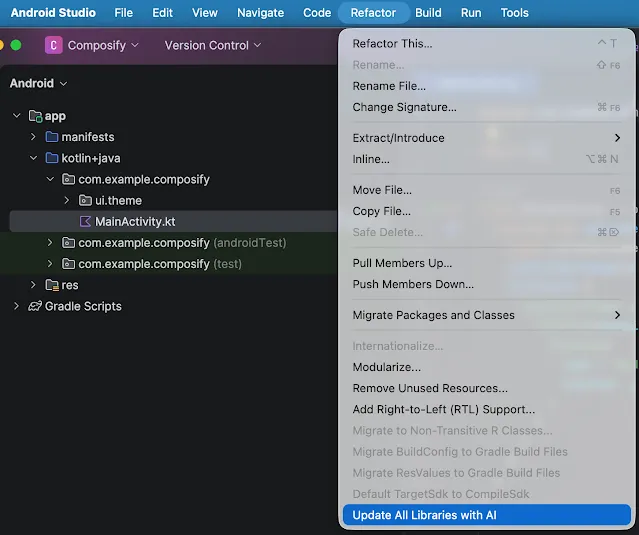Viewport: 639px width, 535px height.
Task: Click the app module folder icon
Action: (x=35, y=116)
